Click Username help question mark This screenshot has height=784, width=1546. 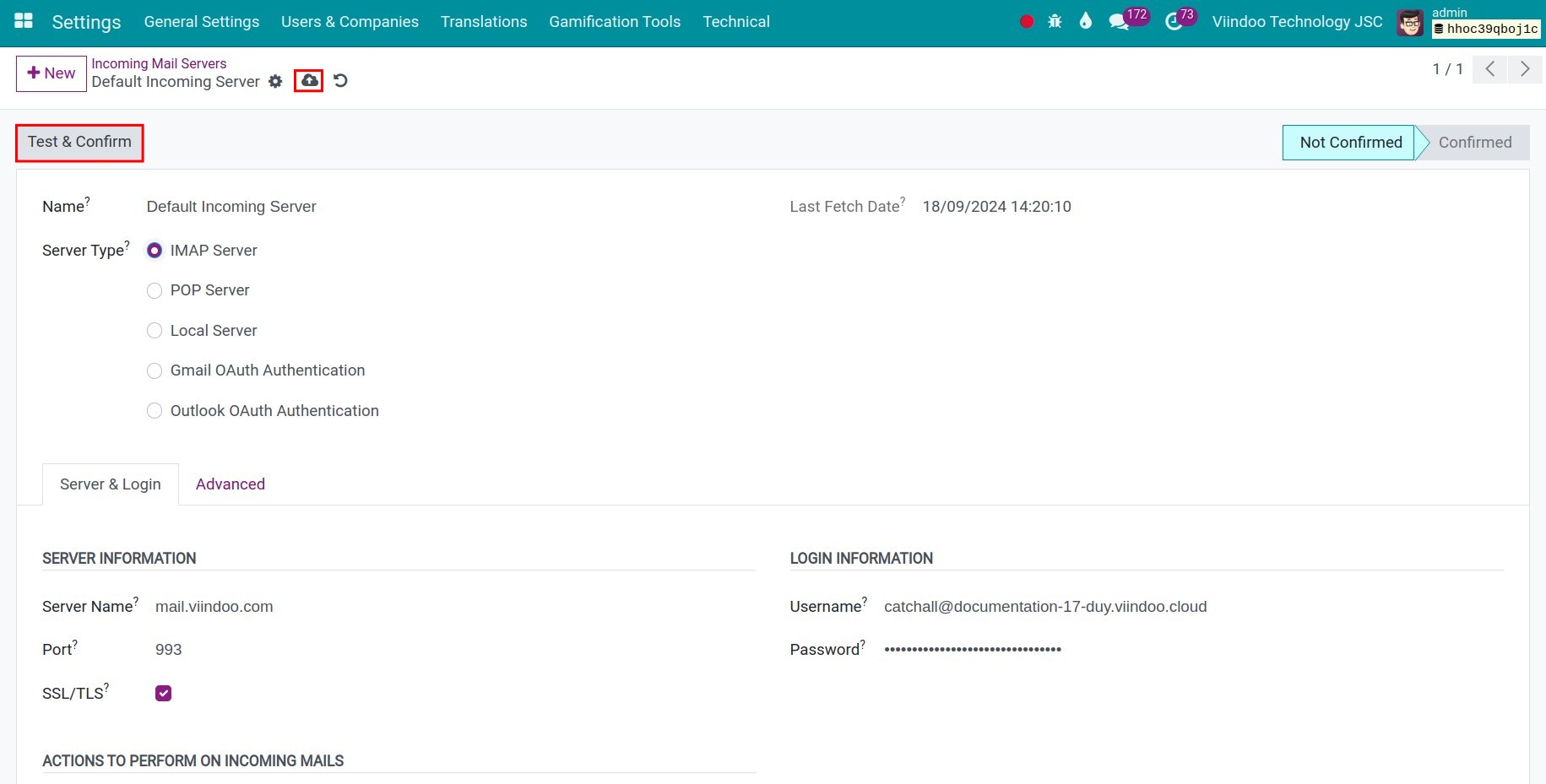point(865,601)
